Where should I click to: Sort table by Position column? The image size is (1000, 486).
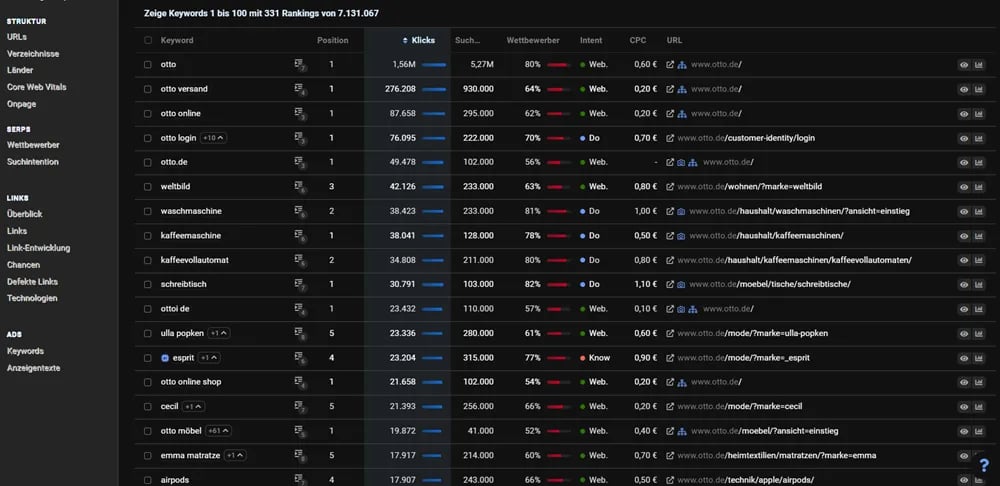(x=332, y=40)
